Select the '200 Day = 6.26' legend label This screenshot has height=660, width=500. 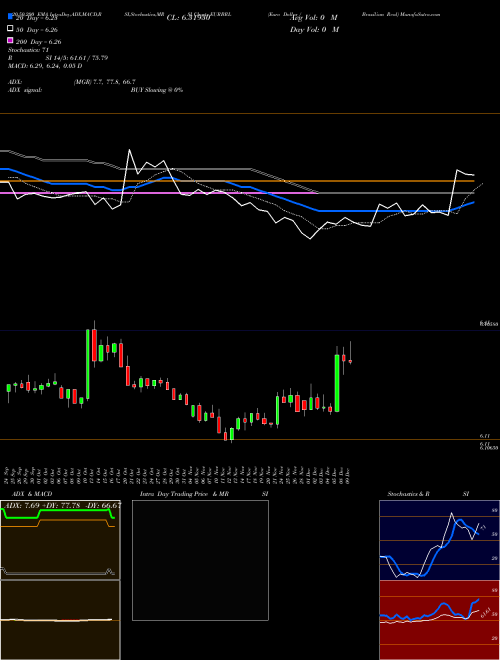(x=39, y=42)
